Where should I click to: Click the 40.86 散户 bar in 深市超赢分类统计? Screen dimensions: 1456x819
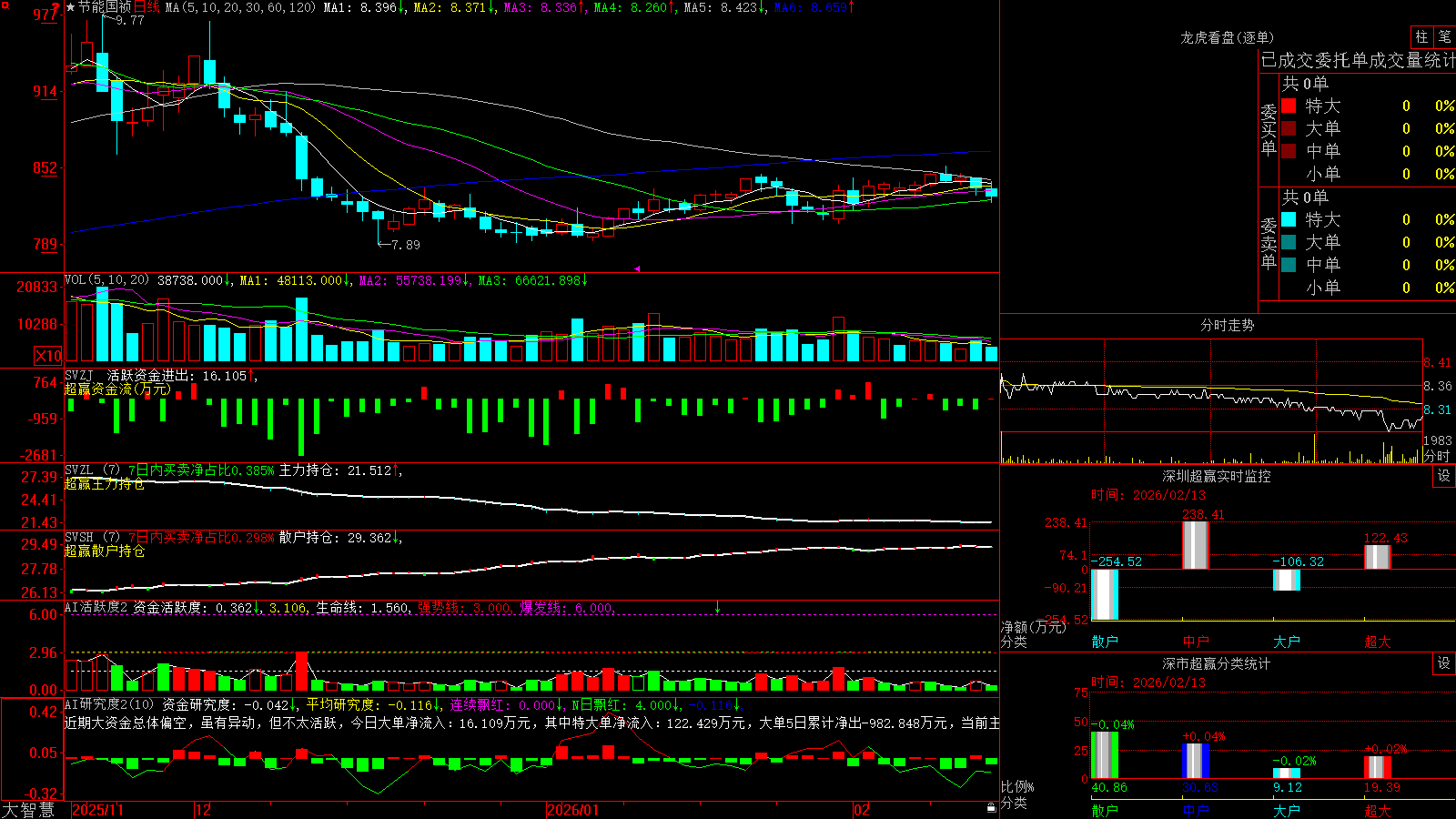(x=1105, y=755)
